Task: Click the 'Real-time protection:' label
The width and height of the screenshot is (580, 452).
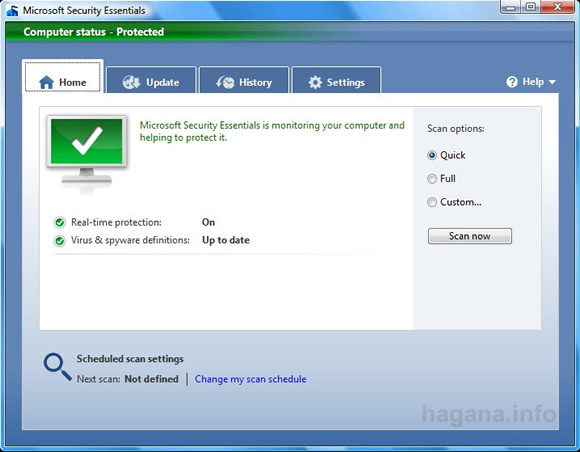Action: coord(116,222)
